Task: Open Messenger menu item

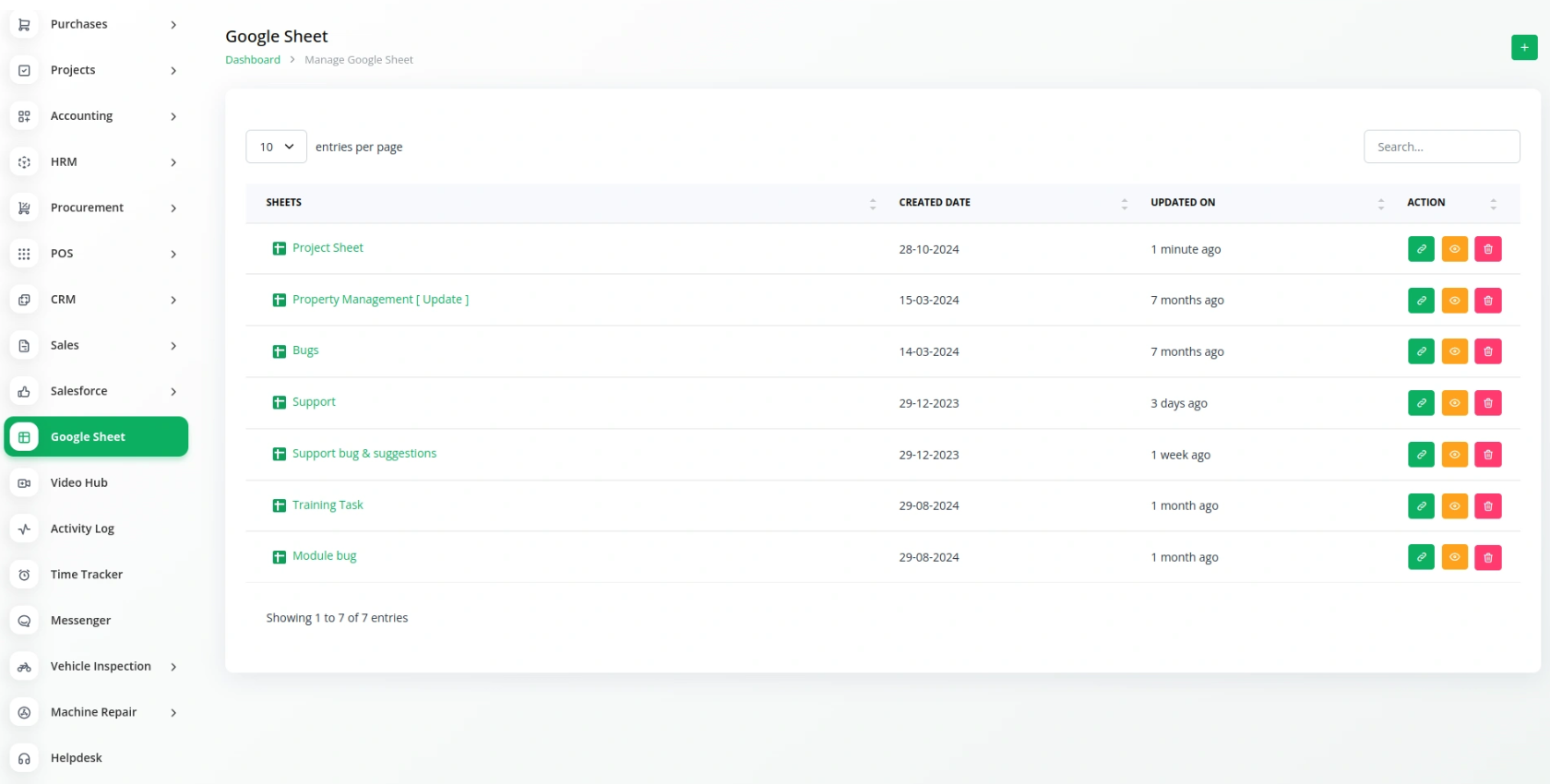Action: click(80, 621)
